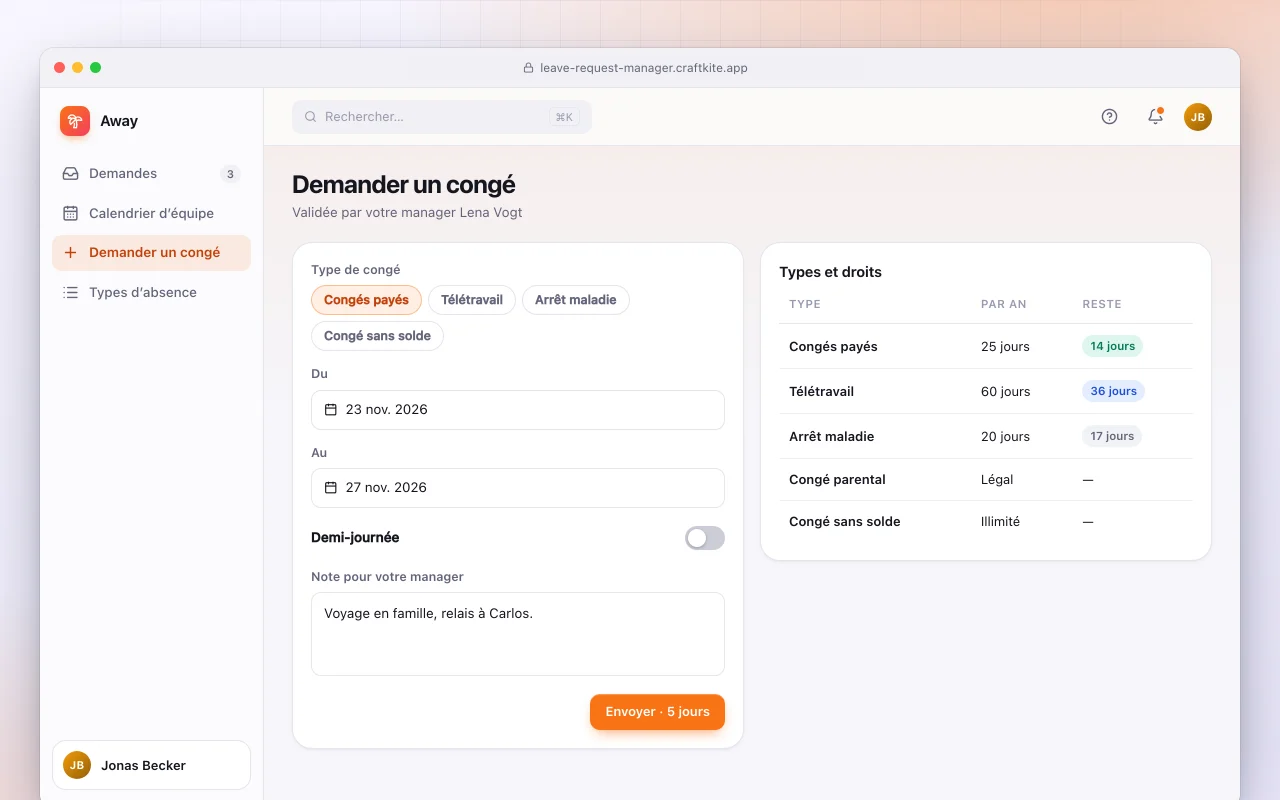Focus the Rechercher search field
Screen dimensions: 1280x800
(x=442, y=117)
